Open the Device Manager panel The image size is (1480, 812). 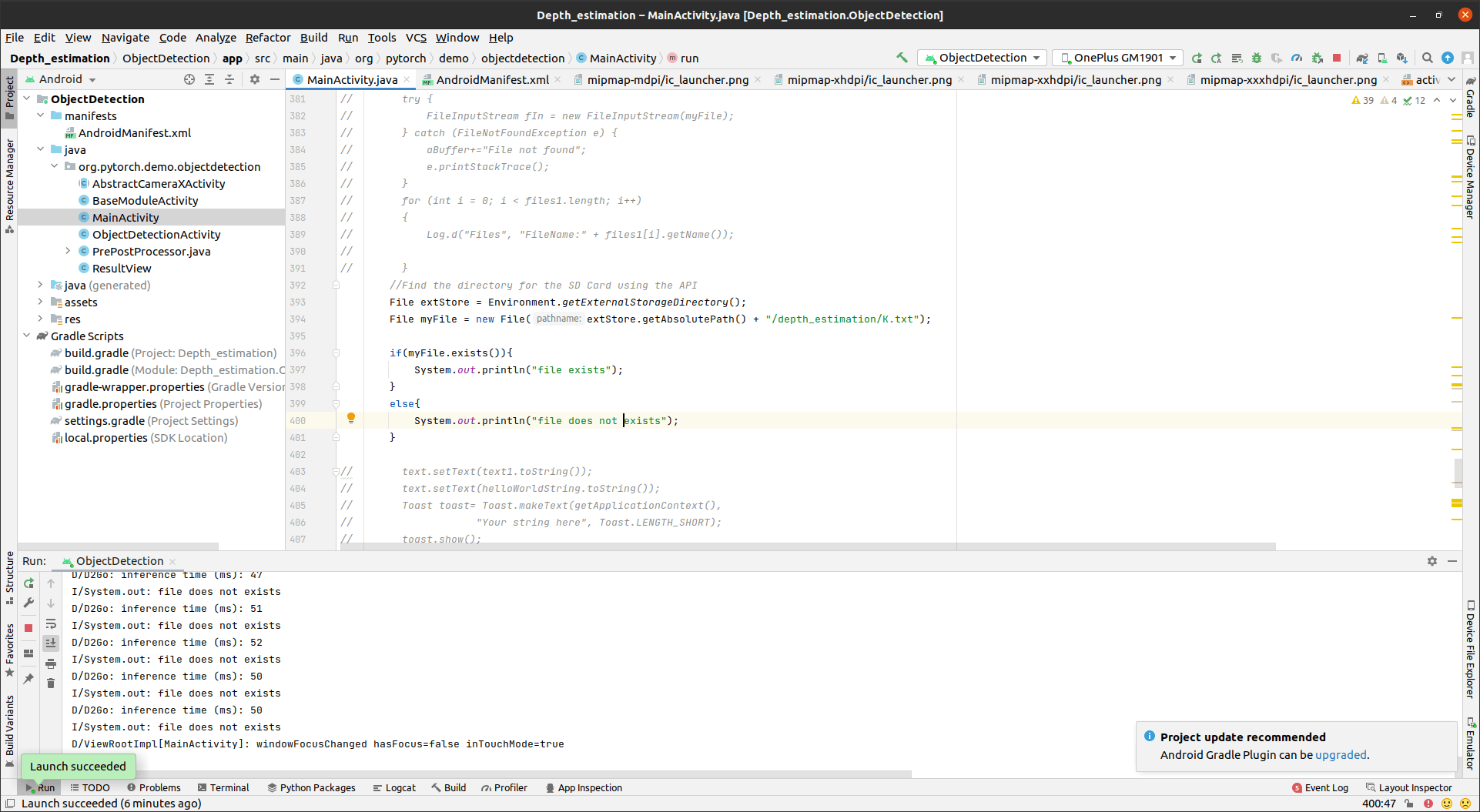pos(1469,177)
